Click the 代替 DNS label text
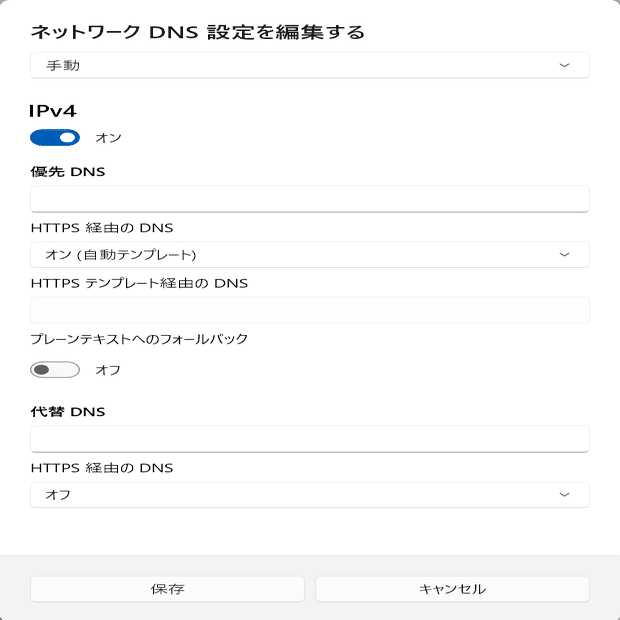The width and height of the screenshot is (620, 620). coord(68,411)
